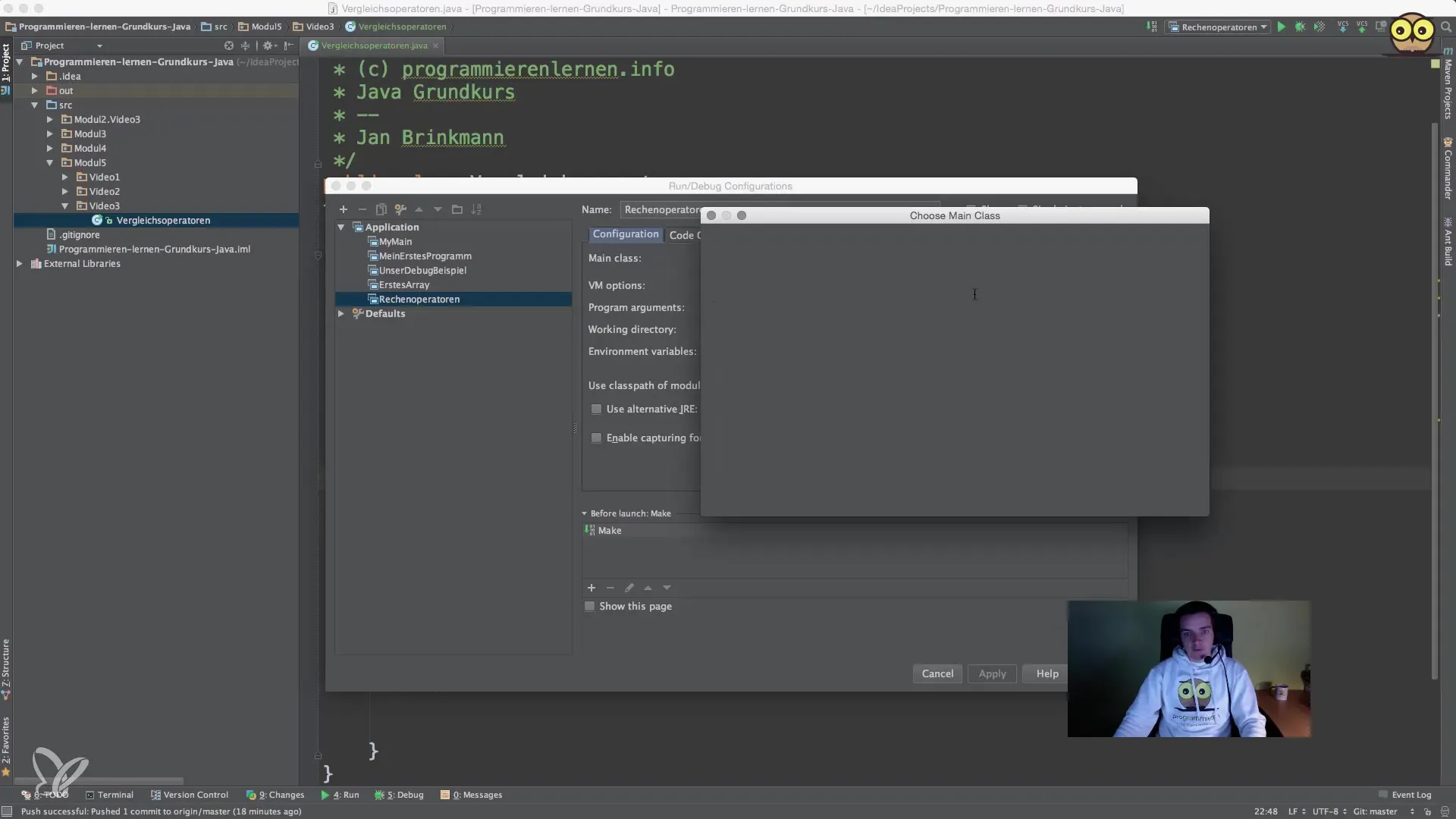Toggle the Use alternative JRE checkbox
Image resolution: width=1456 pixels, height=819 pixels.
point(596,409)
